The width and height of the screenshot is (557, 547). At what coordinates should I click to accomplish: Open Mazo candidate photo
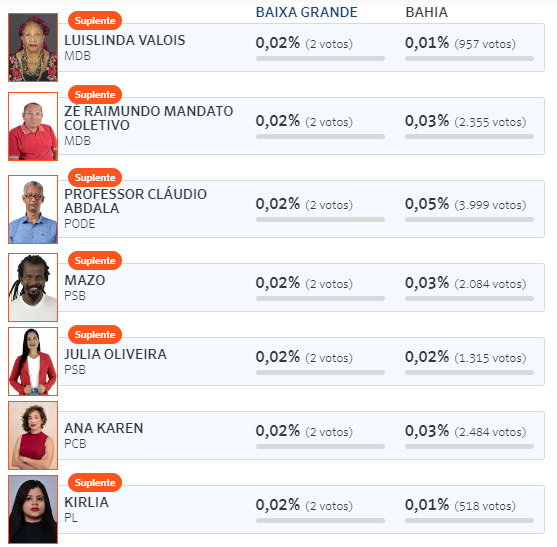[x=33, y=287]
